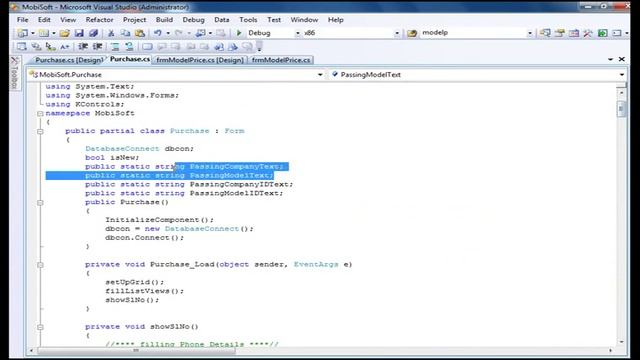Switch to frmModelPrice.cs [Design] tab

click(200, 60)
